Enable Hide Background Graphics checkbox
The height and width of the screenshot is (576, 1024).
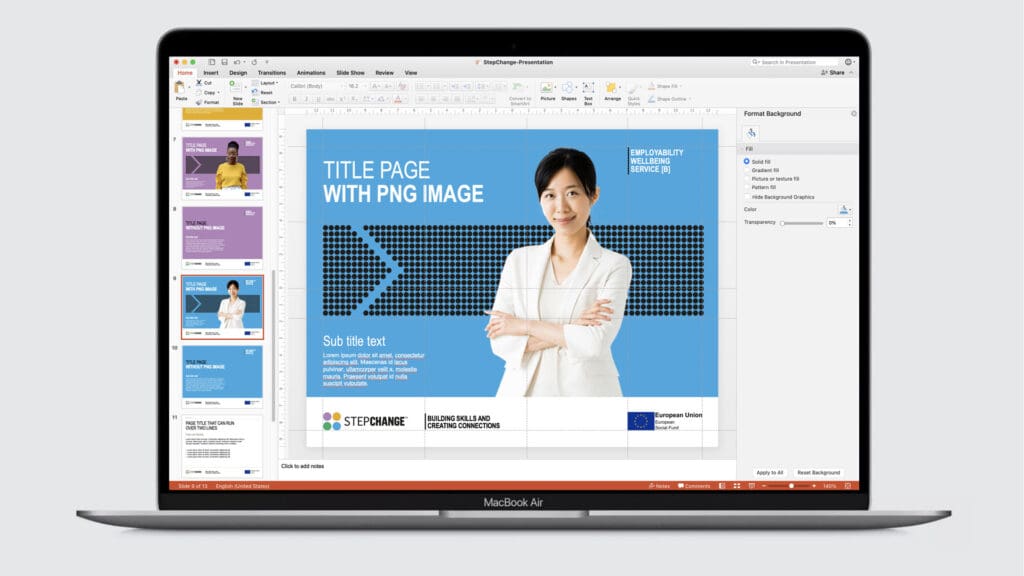point(746,197)
